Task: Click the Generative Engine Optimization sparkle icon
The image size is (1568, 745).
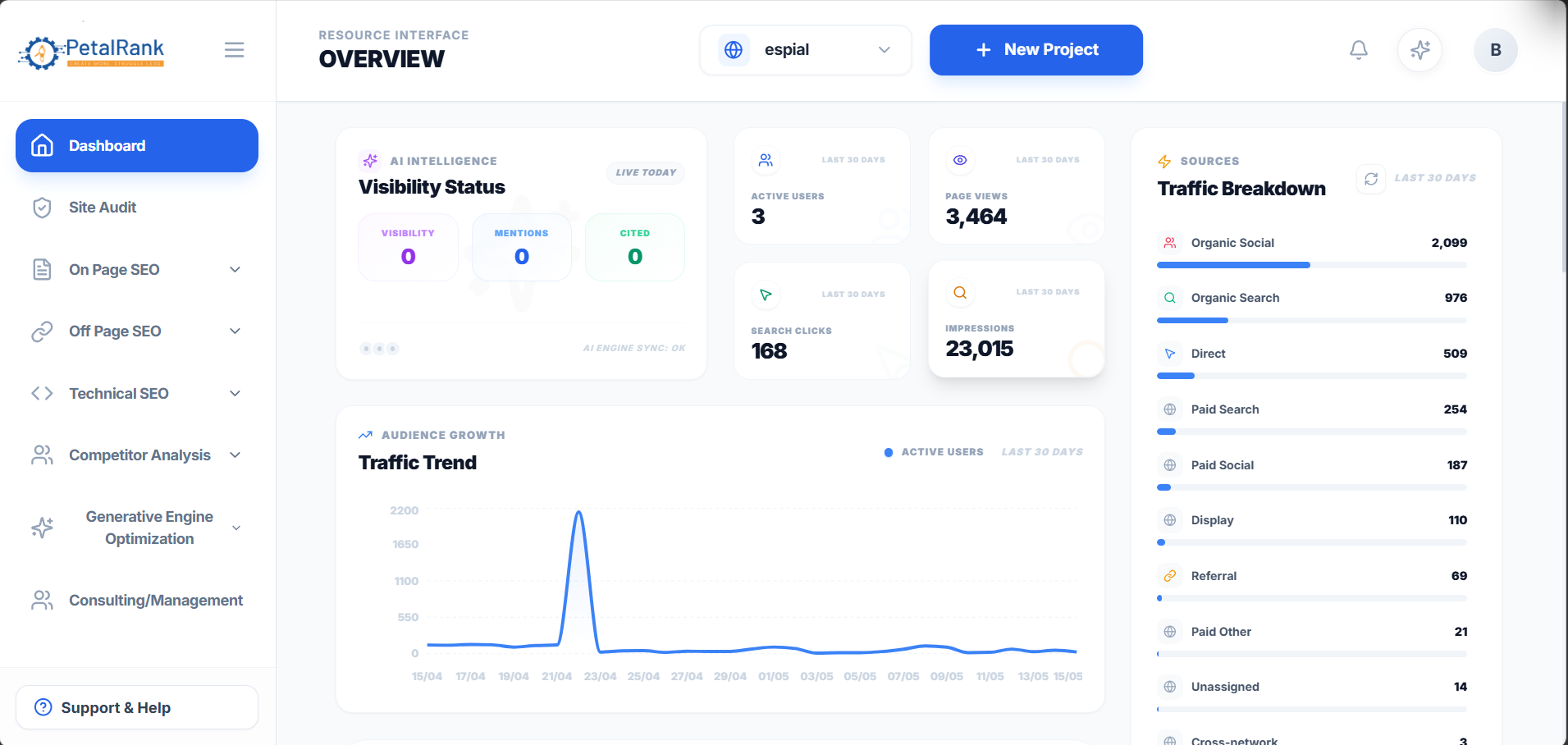Action: tap(42, 528)
